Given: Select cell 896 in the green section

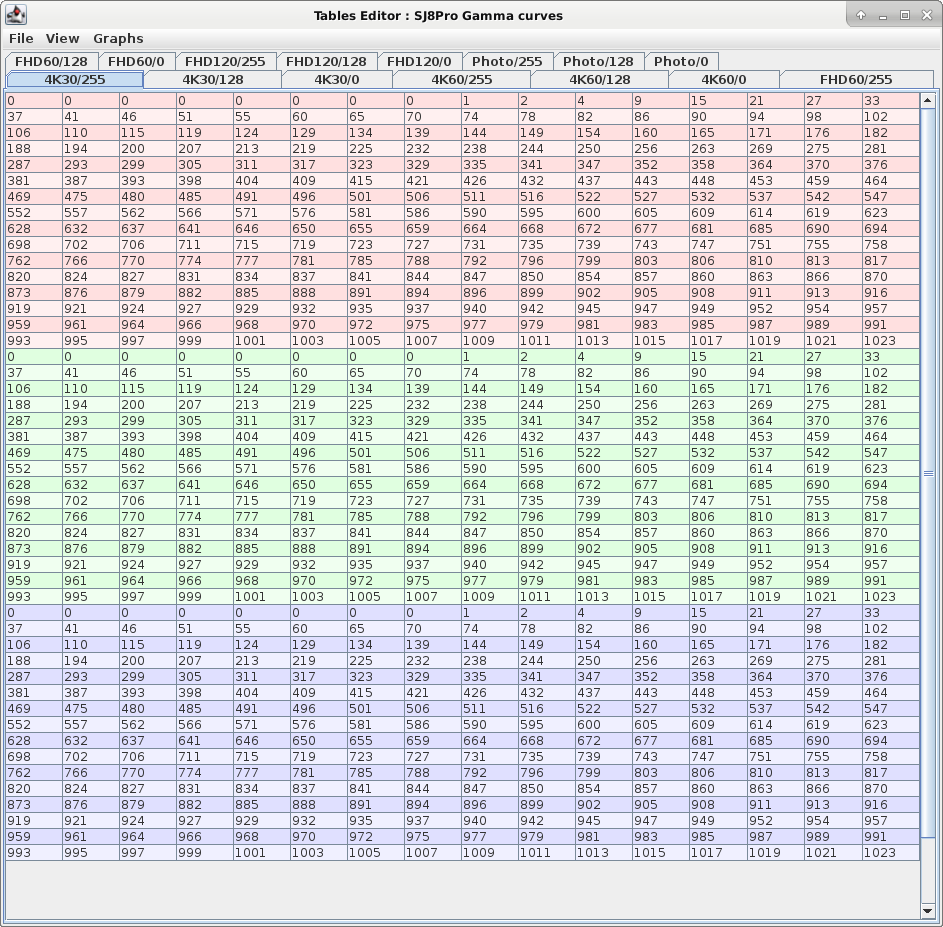Looking at the screenshot, I should [x=490, y=549].
